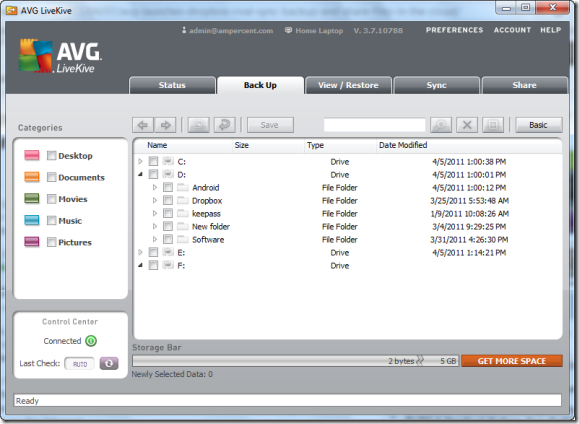Image resolution: width=579 pixels, height=424 pixels.
Task: Open the View / Restore tab
Action: [x=348, y=85]
